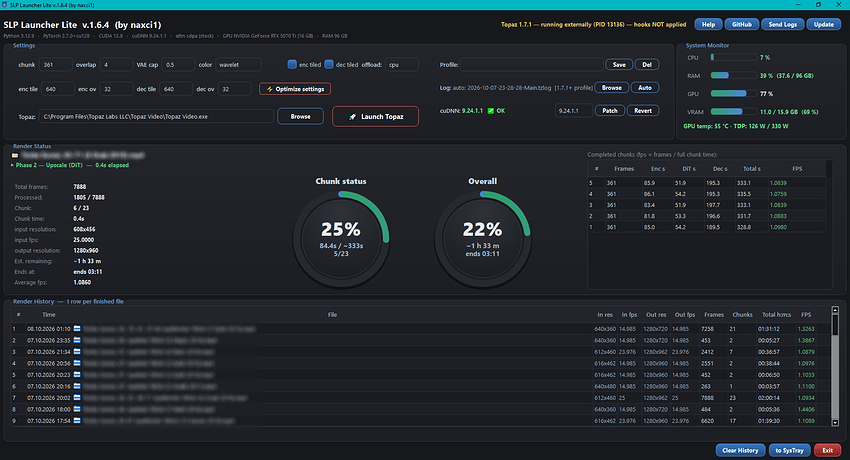Select completed chunk row 5
850x460 pixels.
(706, 183)
